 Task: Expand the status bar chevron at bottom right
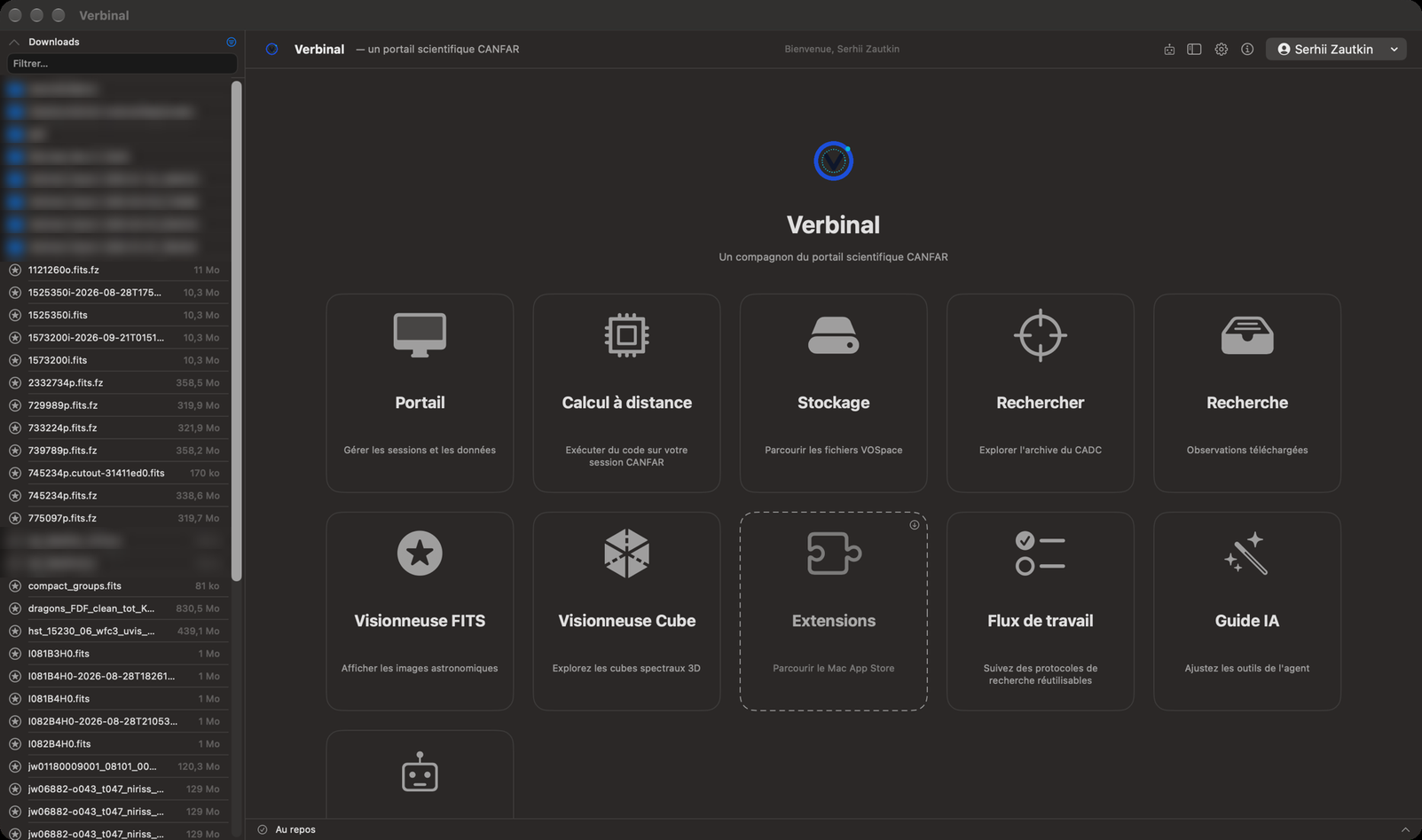[1405, 829]
